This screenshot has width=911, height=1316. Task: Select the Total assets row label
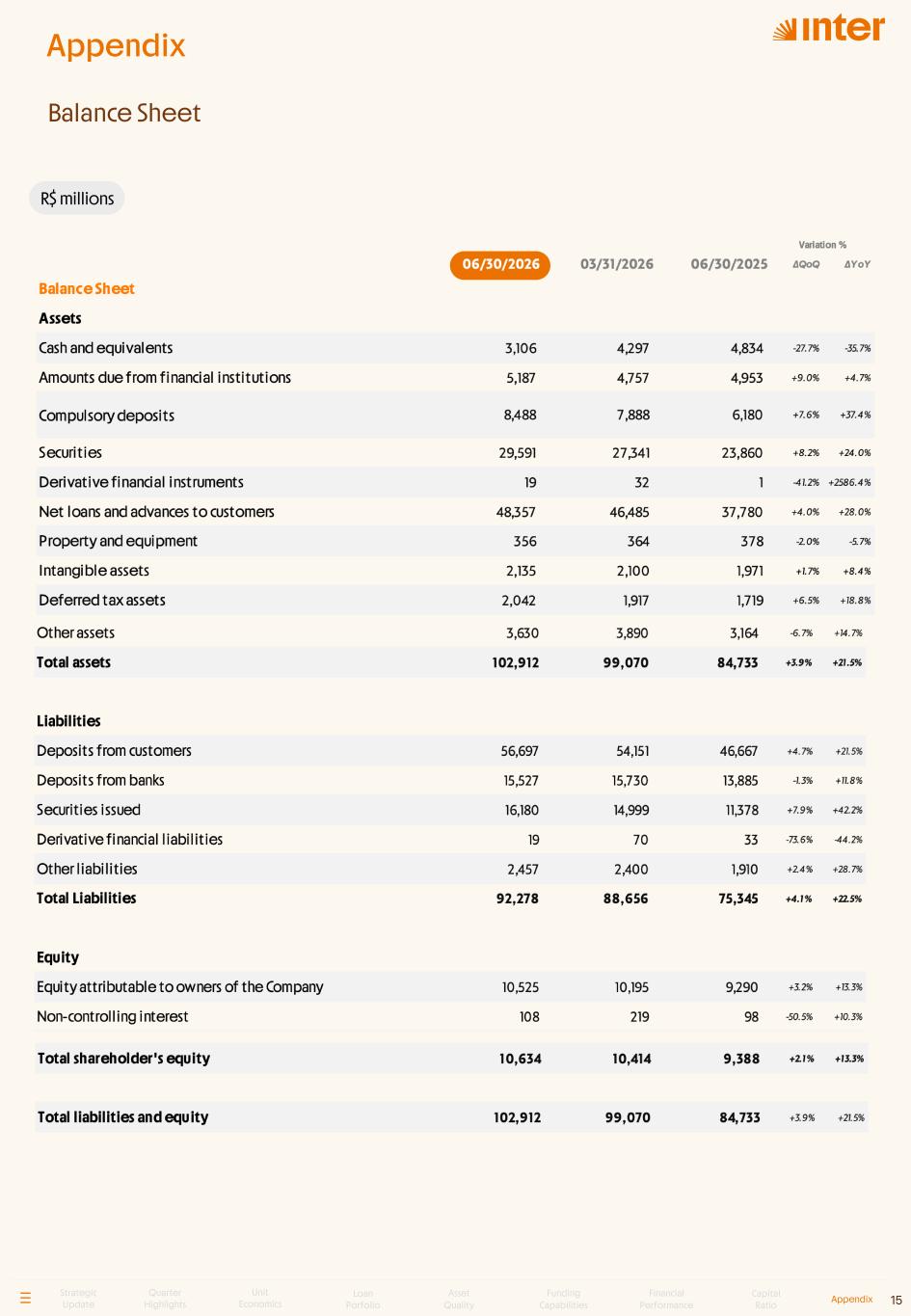73,662
